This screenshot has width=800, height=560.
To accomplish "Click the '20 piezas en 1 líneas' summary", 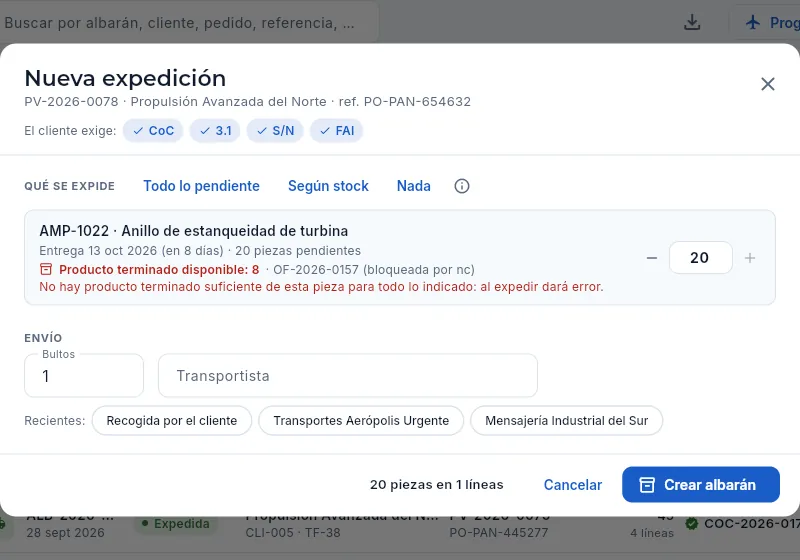I will point(437,485).
